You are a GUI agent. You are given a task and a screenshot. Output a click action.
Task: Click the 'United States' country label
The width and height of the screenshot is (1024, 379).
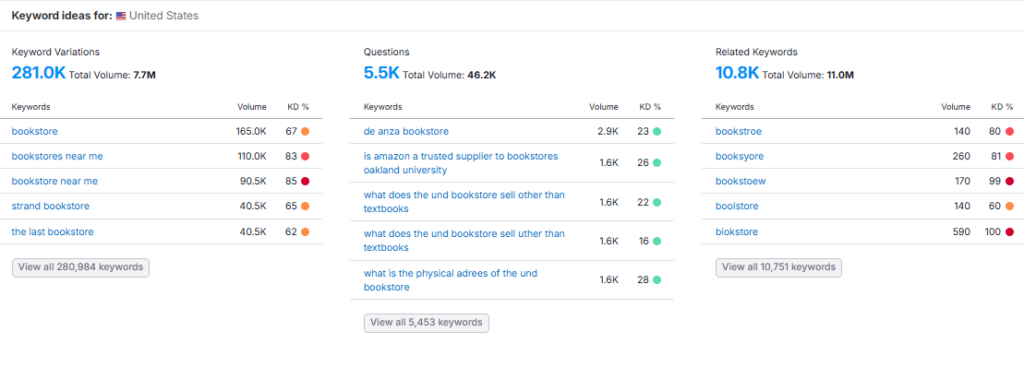click(164, 16)
